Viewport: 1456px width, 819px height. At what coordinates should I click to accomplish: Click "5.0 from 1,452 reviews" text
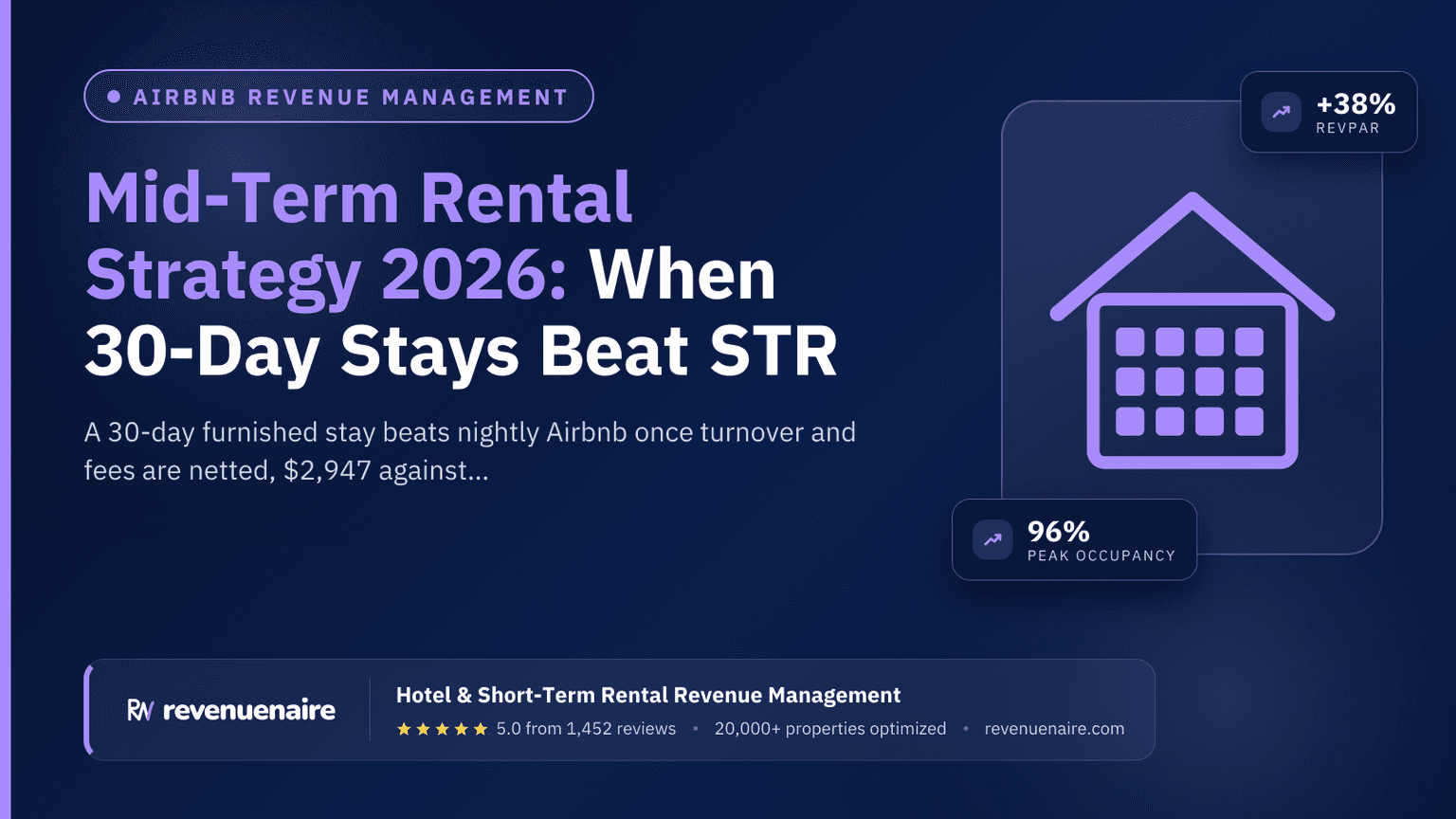point(586,729)
